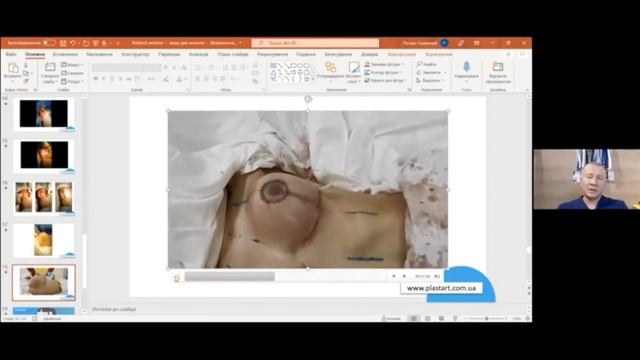This screenshot has width=640, height=360.
Task: Click the Design Ideas button
Action: pyautogui.click(x=498, y=72)
